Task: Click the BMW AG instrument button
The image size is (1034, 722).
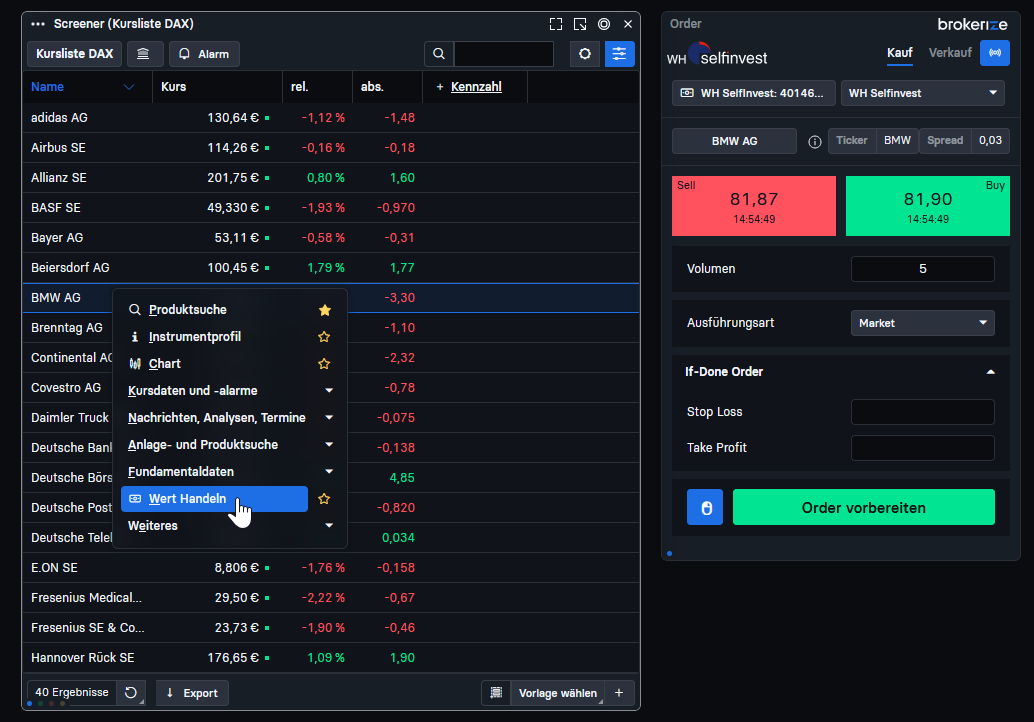Action: coord(734,141)
